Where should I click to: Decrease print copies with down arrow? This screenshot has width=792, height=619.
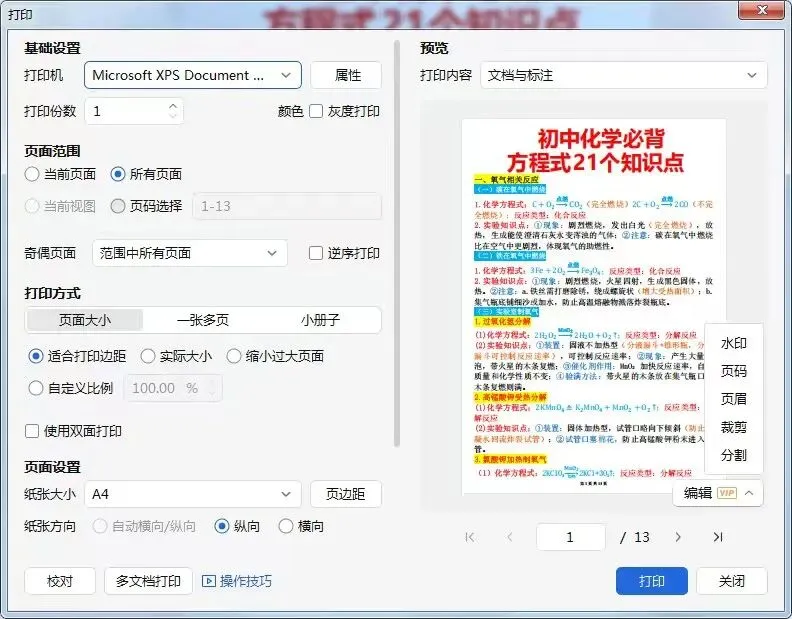(173, 116)
